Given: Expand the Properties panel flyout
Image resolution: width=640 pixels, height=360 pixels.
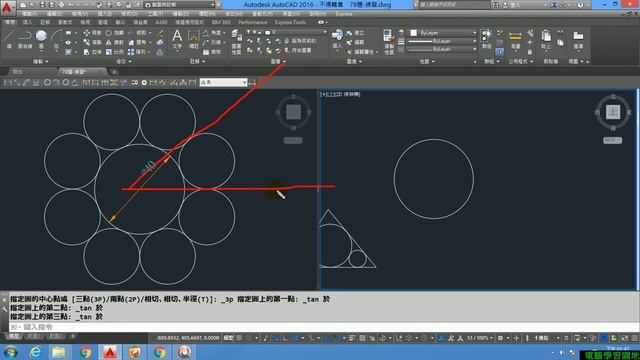Looking at the screenshot, I should (x=427, y=61).
